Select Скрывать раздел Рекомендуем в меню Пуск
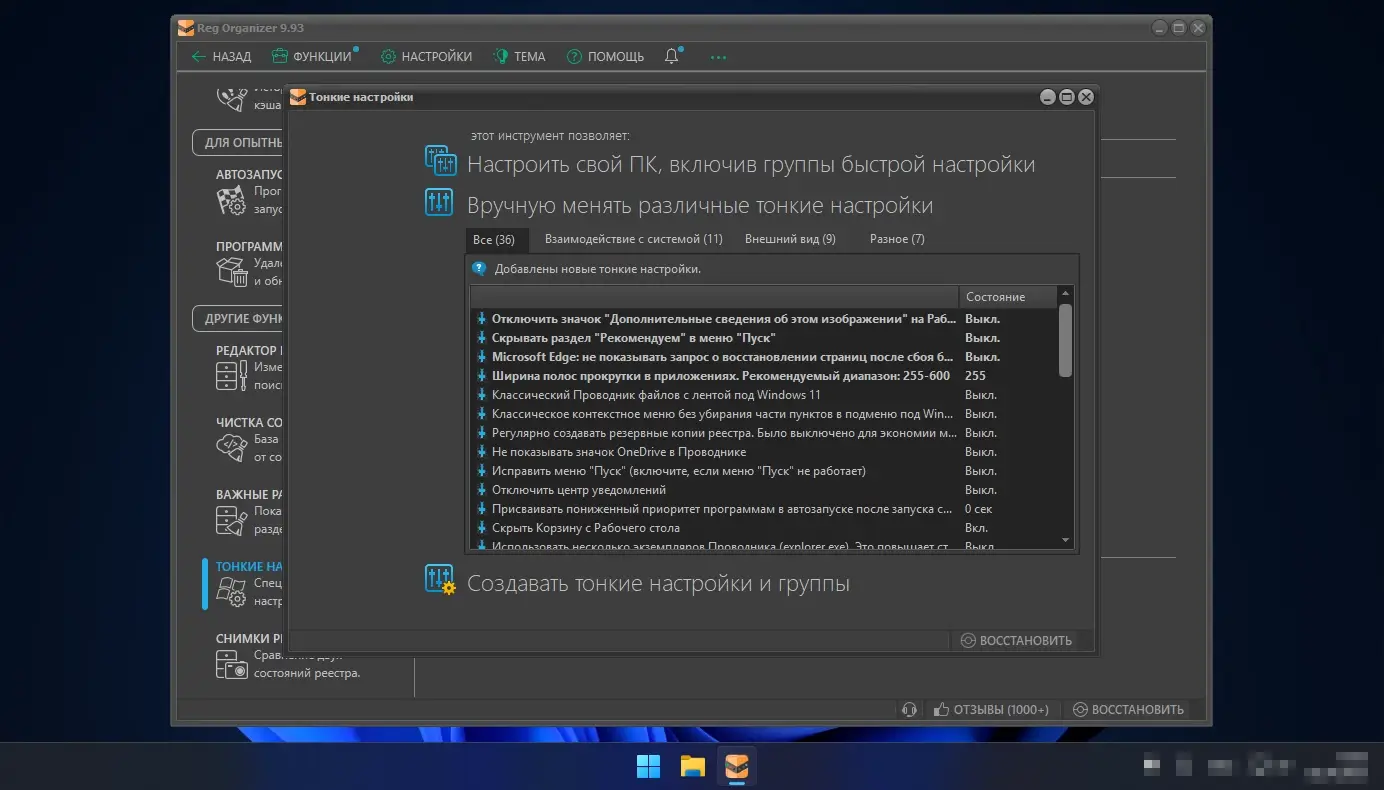 coord(764,338)
